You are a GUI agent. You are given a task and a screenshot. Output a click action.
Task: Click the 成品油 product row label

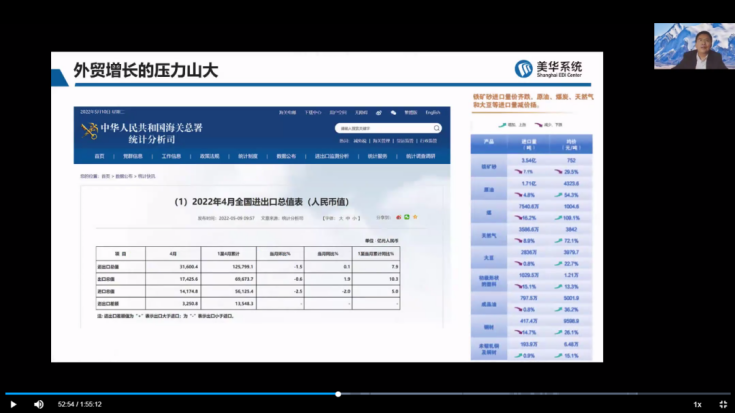[488, 304]
